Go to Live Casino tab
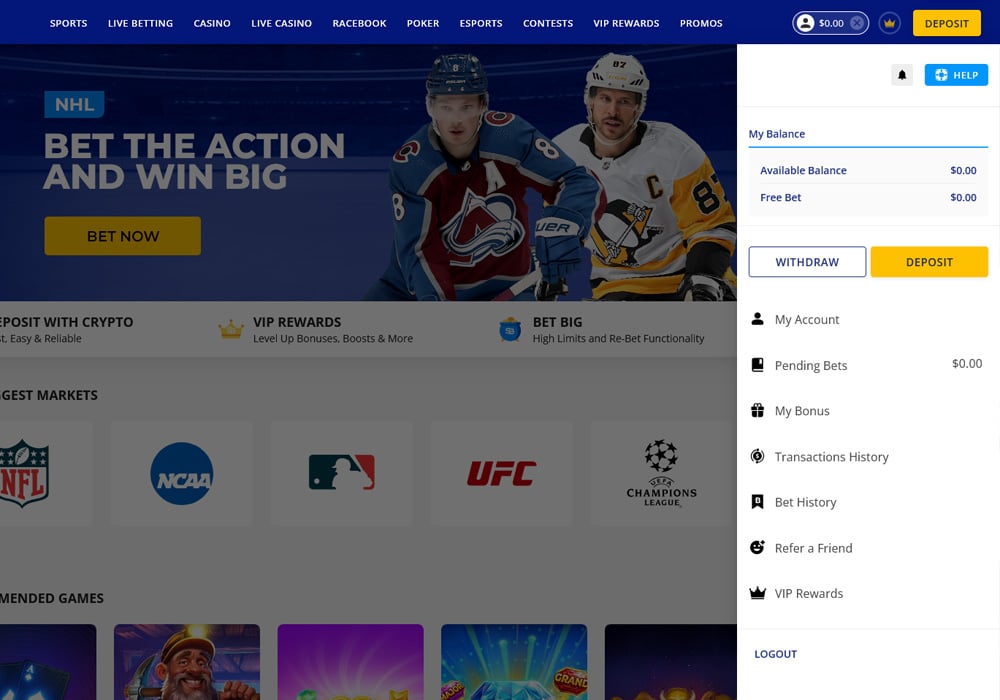 (x=281, y=23)
